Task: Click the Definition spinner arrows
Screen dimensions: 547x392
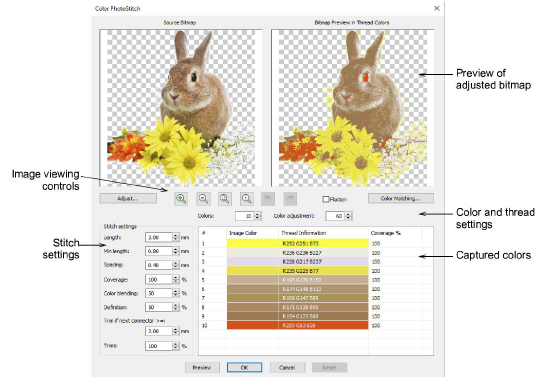Action: (x=175, y=307)
